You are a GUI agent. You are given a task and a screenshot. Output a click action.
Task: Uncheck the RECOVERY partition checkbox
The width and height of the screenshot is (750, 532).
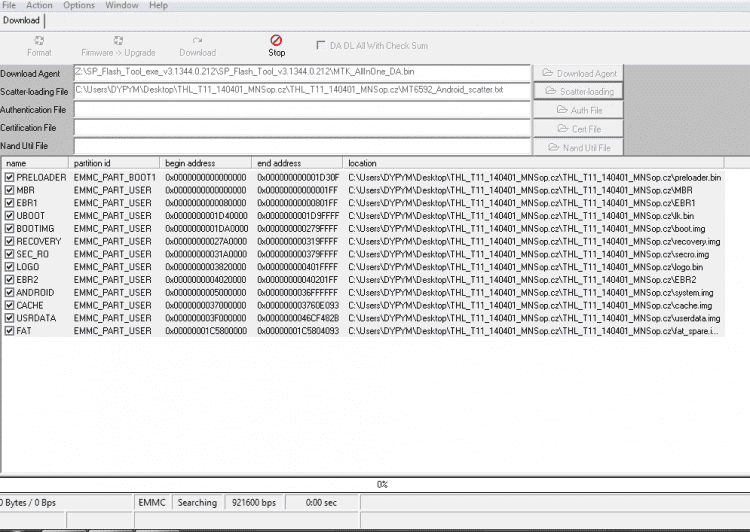click(x=9, y=242)
